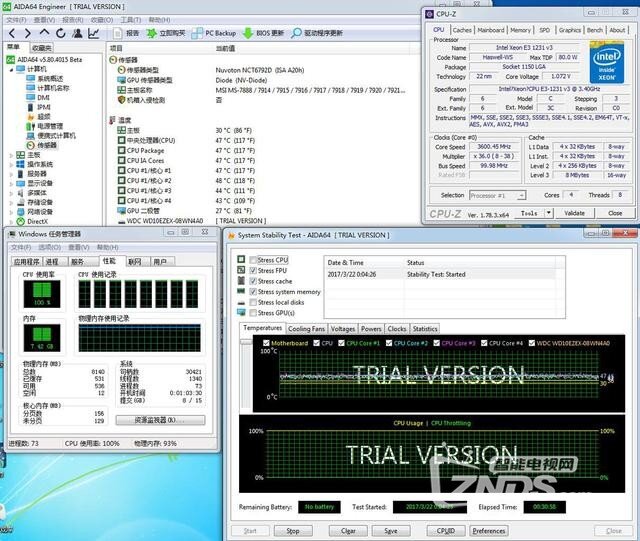Uncheck the Stress cache checkbox
This screenshot has width=640, height=541.
253,281
